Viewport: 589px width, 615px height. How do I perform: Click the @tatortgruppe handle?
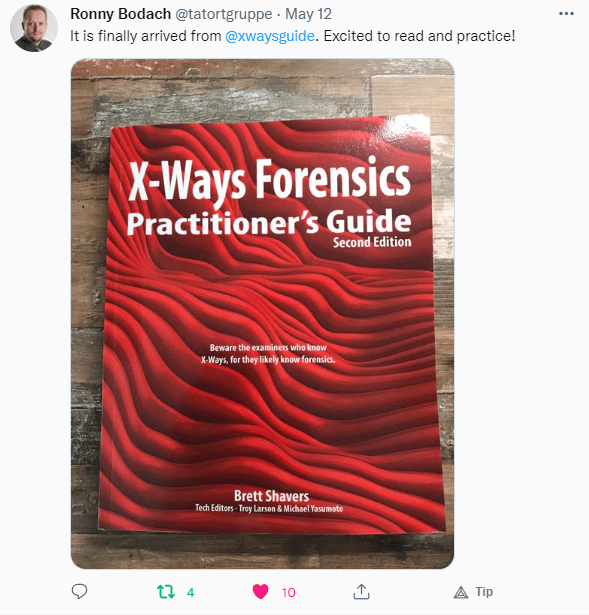(x=224, y=14)
